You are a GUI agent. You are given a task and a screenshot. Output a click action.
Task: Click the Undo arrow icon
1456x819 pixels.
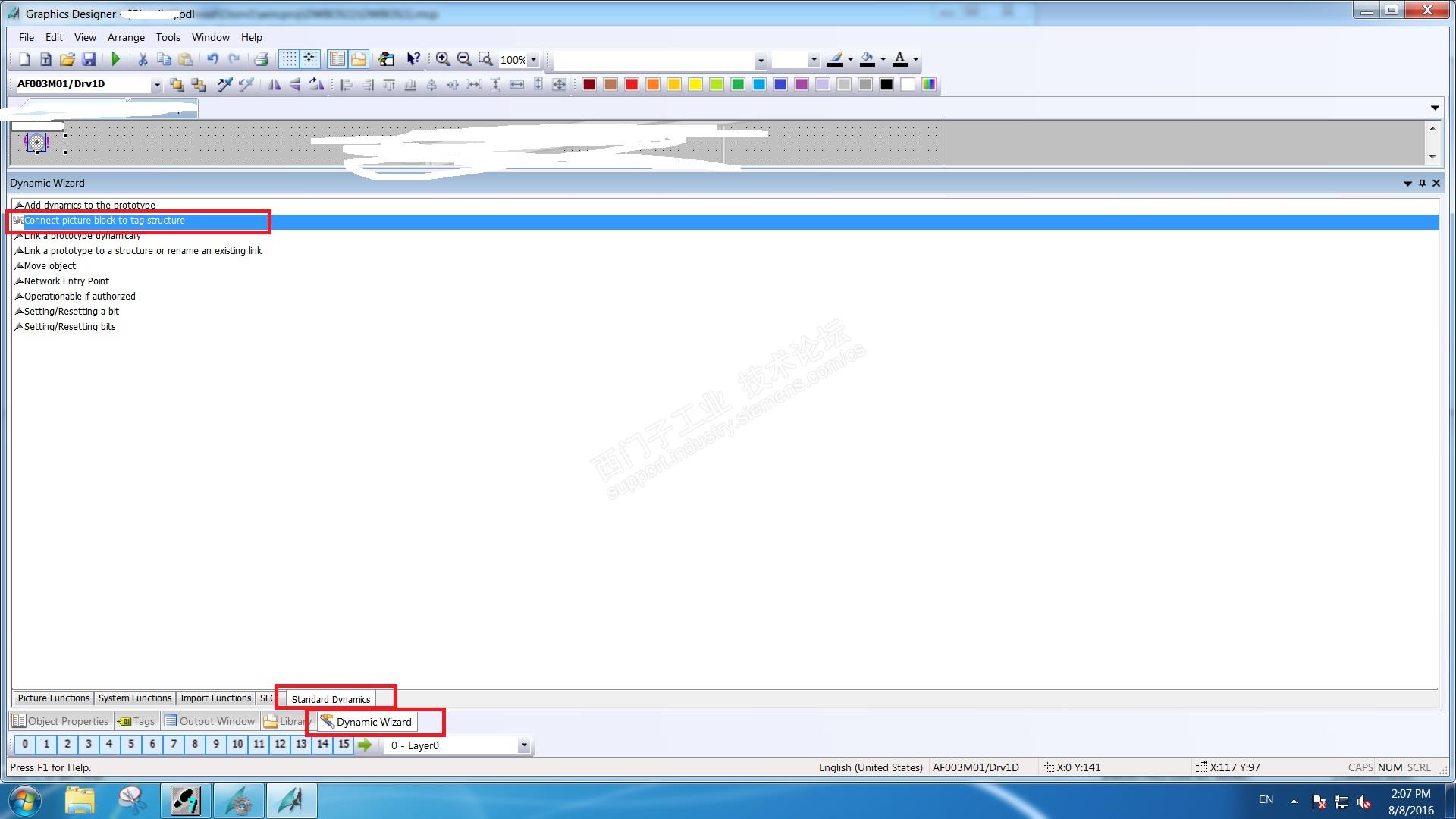[212, 59]
